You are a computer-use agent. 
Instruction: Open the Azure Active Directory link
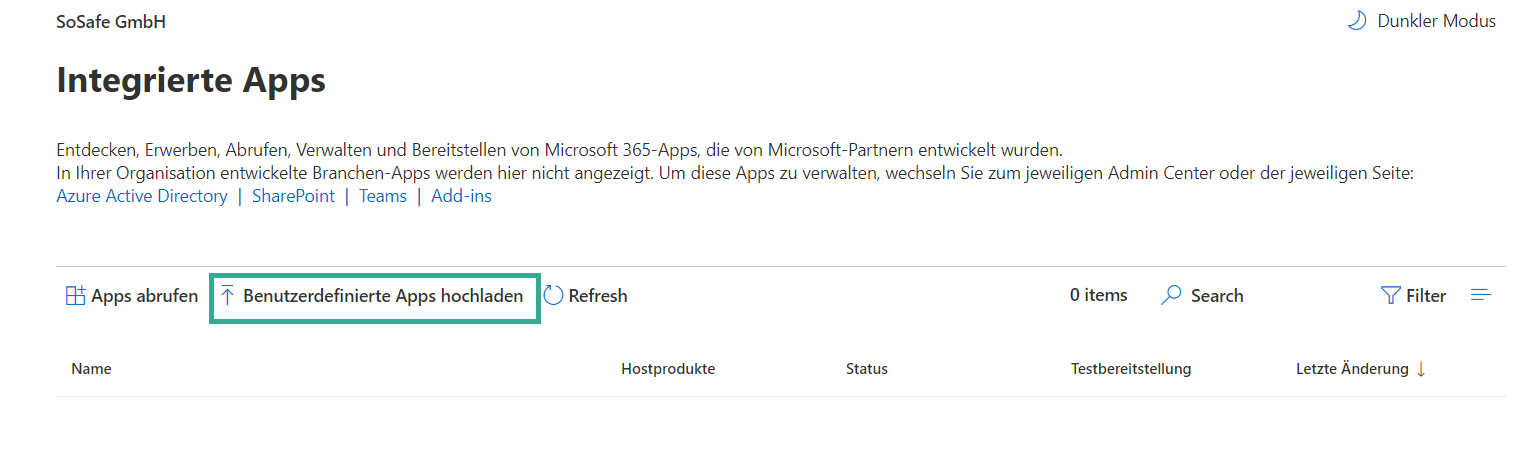click(x=142, y=196)
